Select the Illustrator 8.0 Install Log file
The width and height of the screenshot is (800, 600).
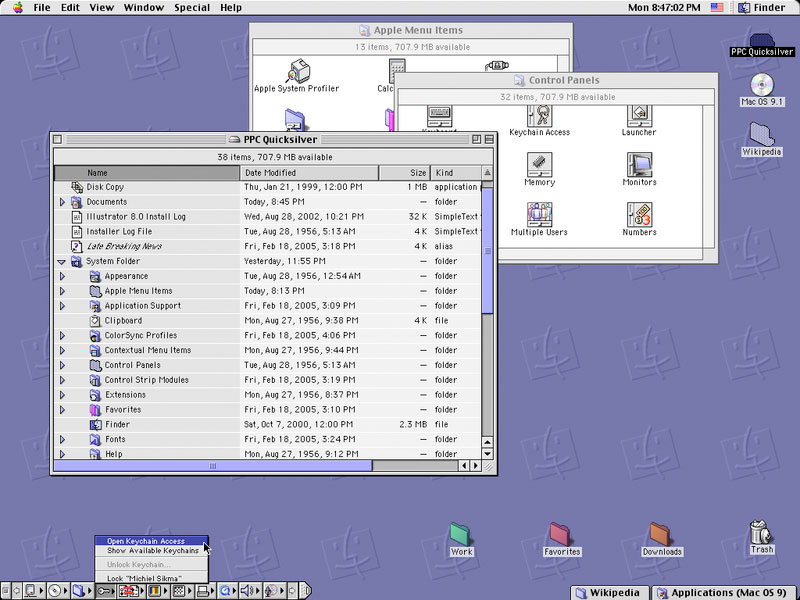click(136, 217)
